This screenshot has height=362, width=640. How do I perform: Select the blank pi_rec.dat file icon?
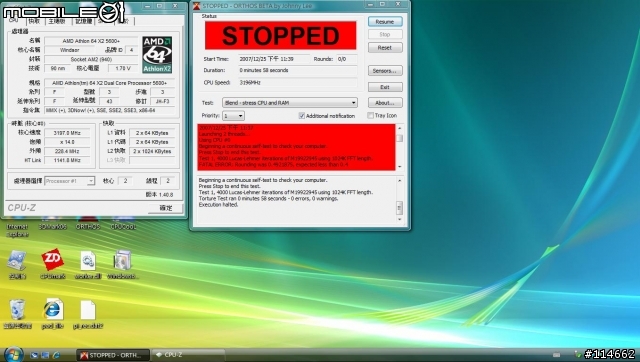(x=88, y=310)
